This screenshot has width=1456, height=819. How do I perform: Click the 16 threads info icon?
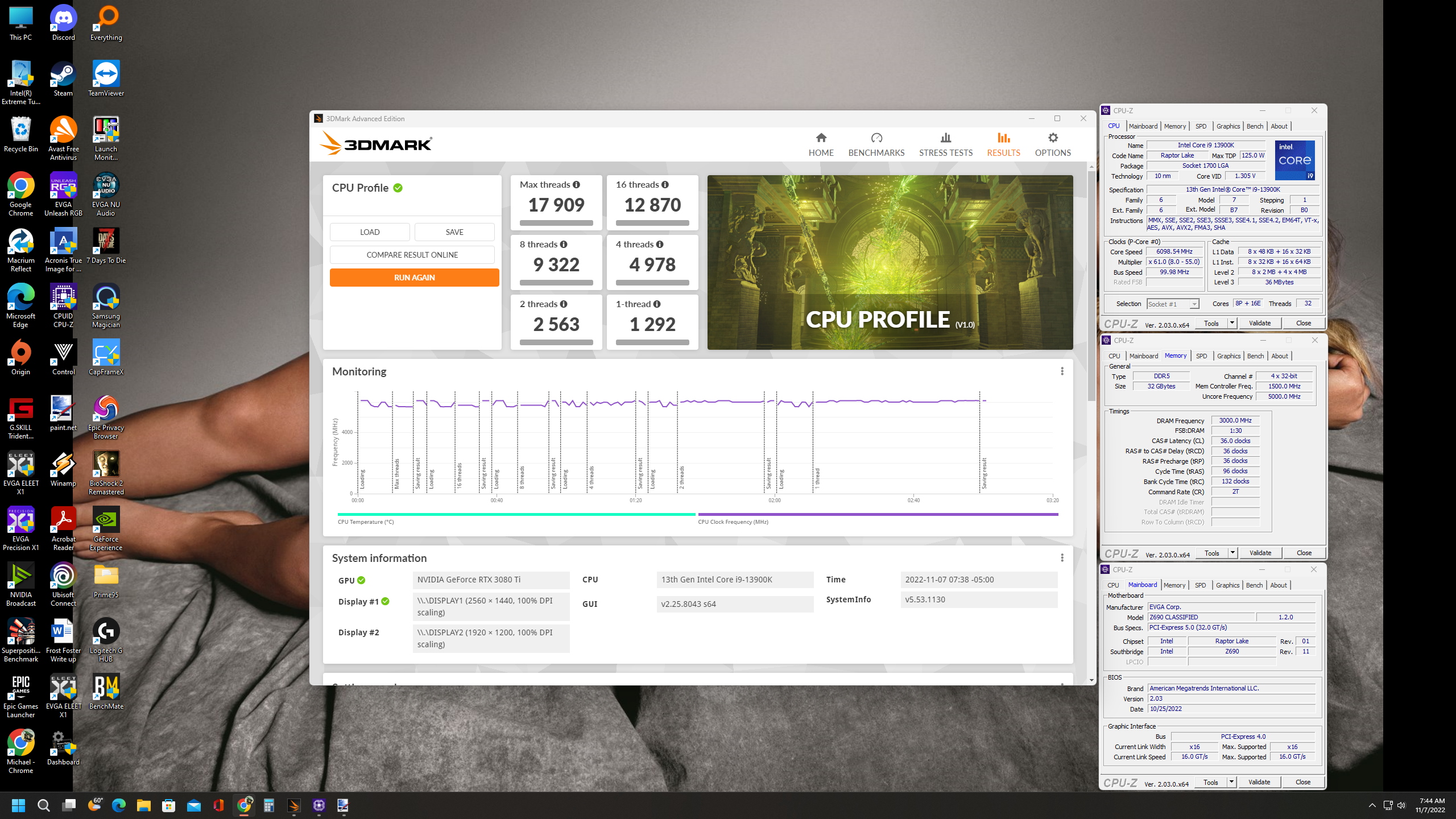coord(665,184)
